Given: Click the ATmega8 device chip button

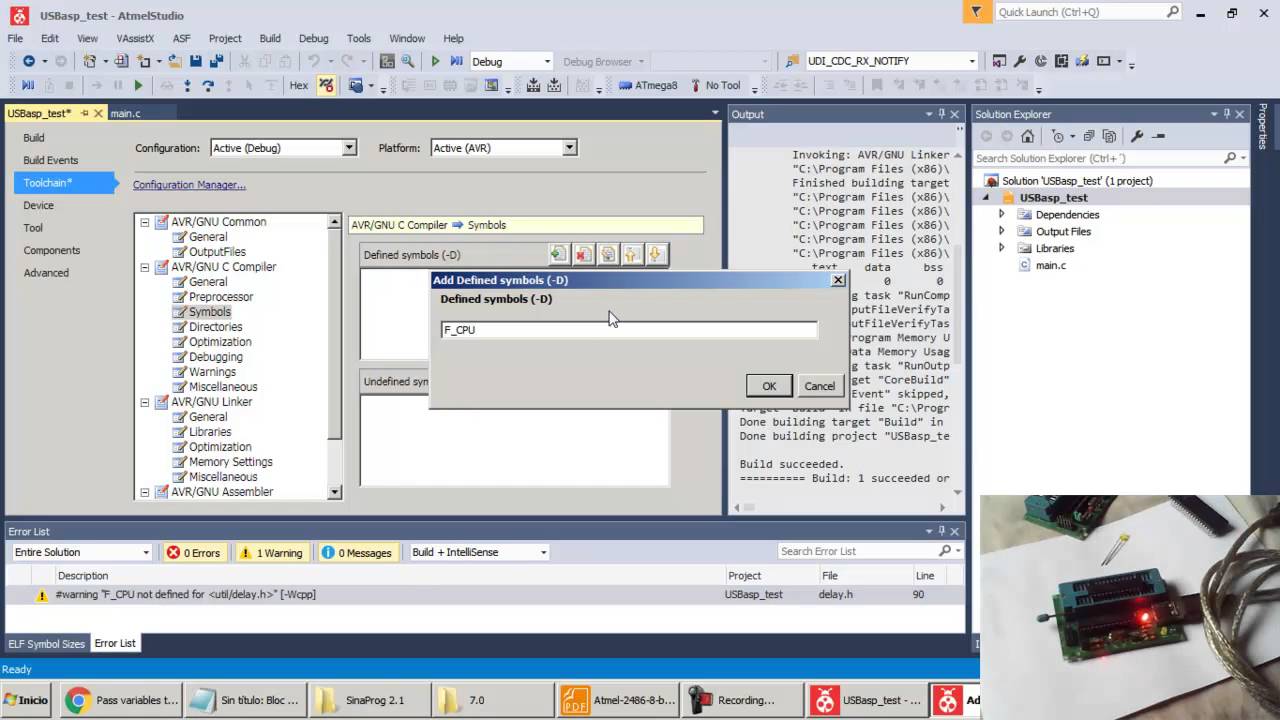Looking at the screenshot, I should [x=648, y=86].
